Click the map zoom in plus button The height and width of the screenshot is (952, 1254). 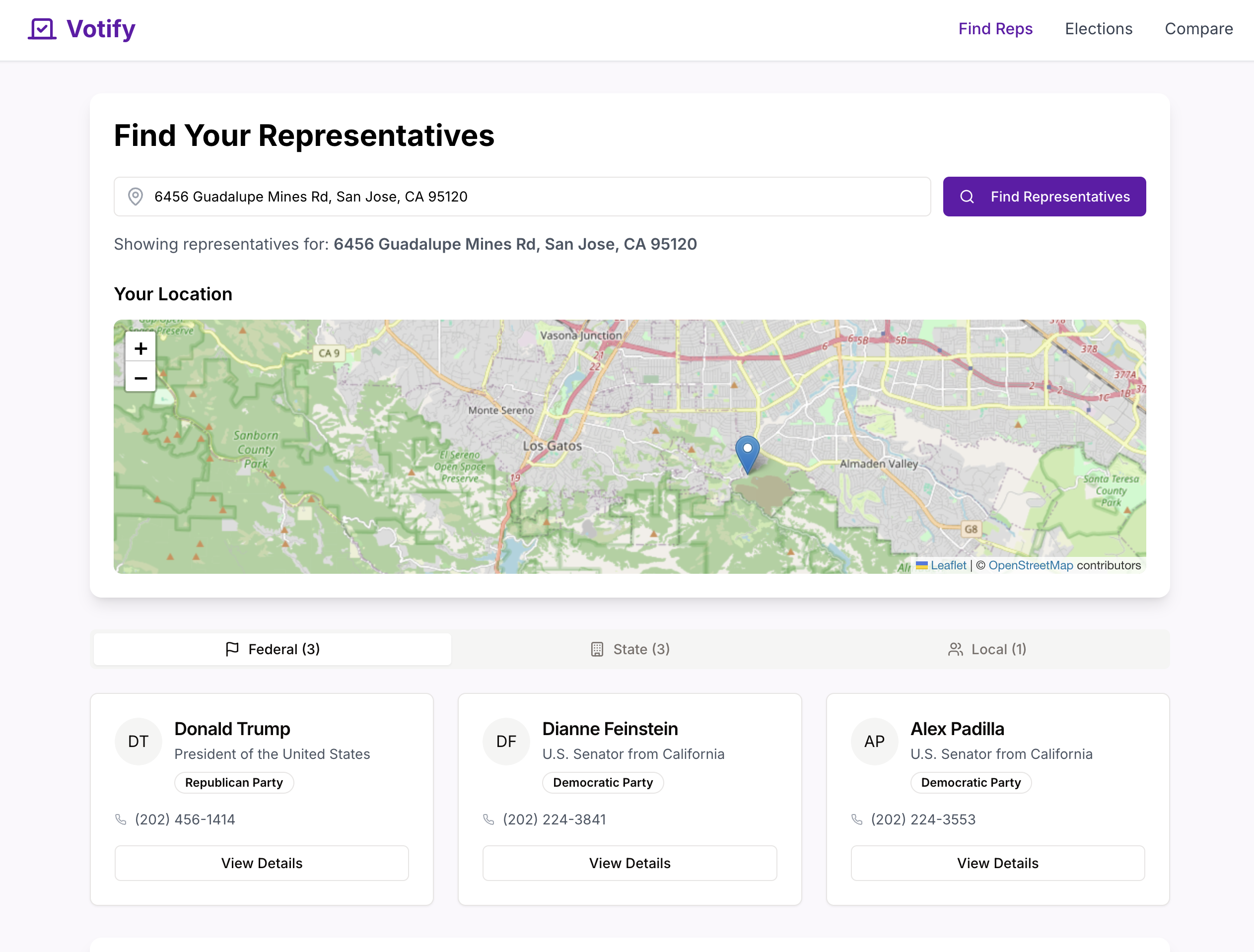pos(140,348)
